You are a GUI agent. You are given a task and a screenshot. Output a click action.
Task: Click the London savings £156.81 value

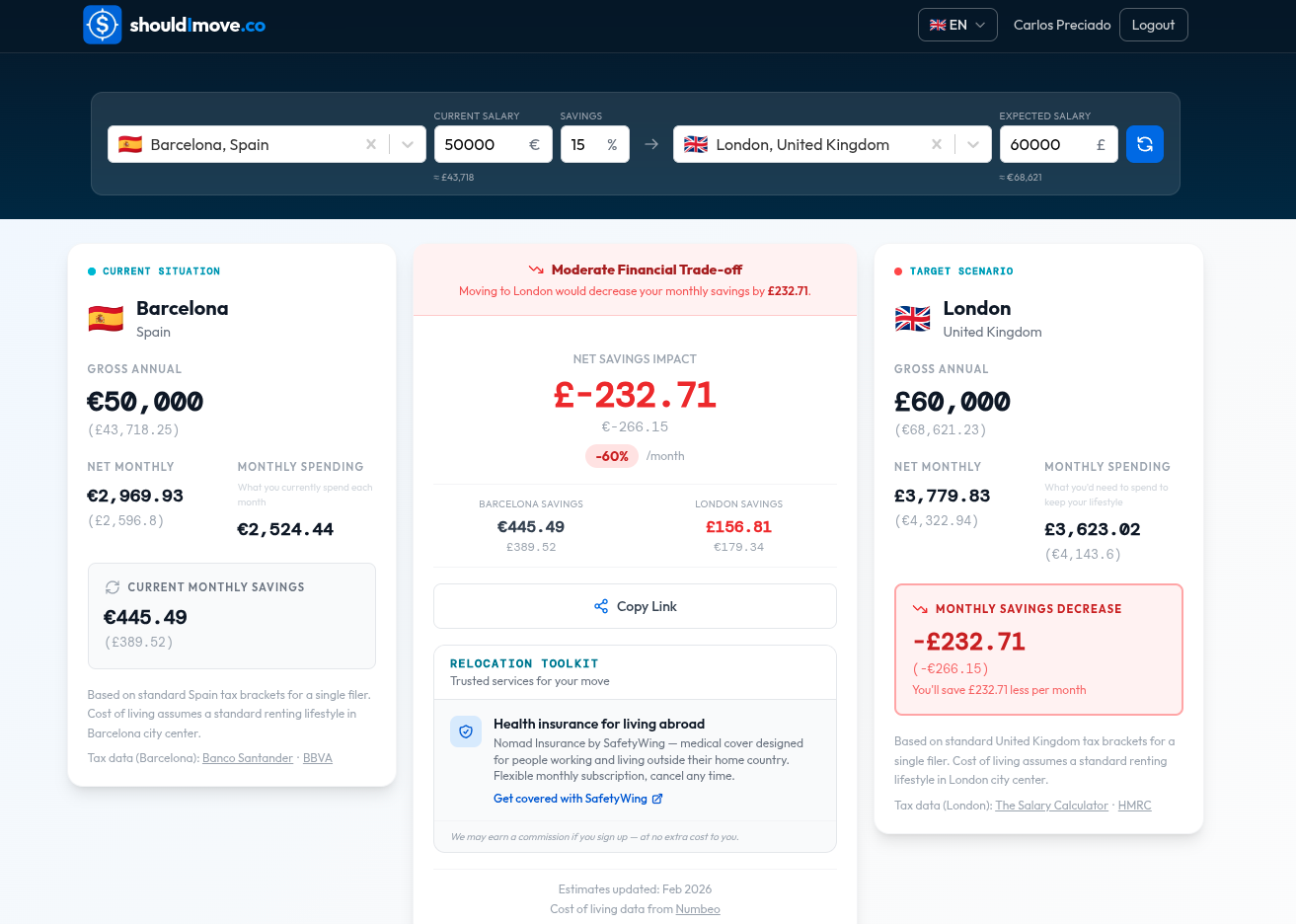click(x=738, y=527)
